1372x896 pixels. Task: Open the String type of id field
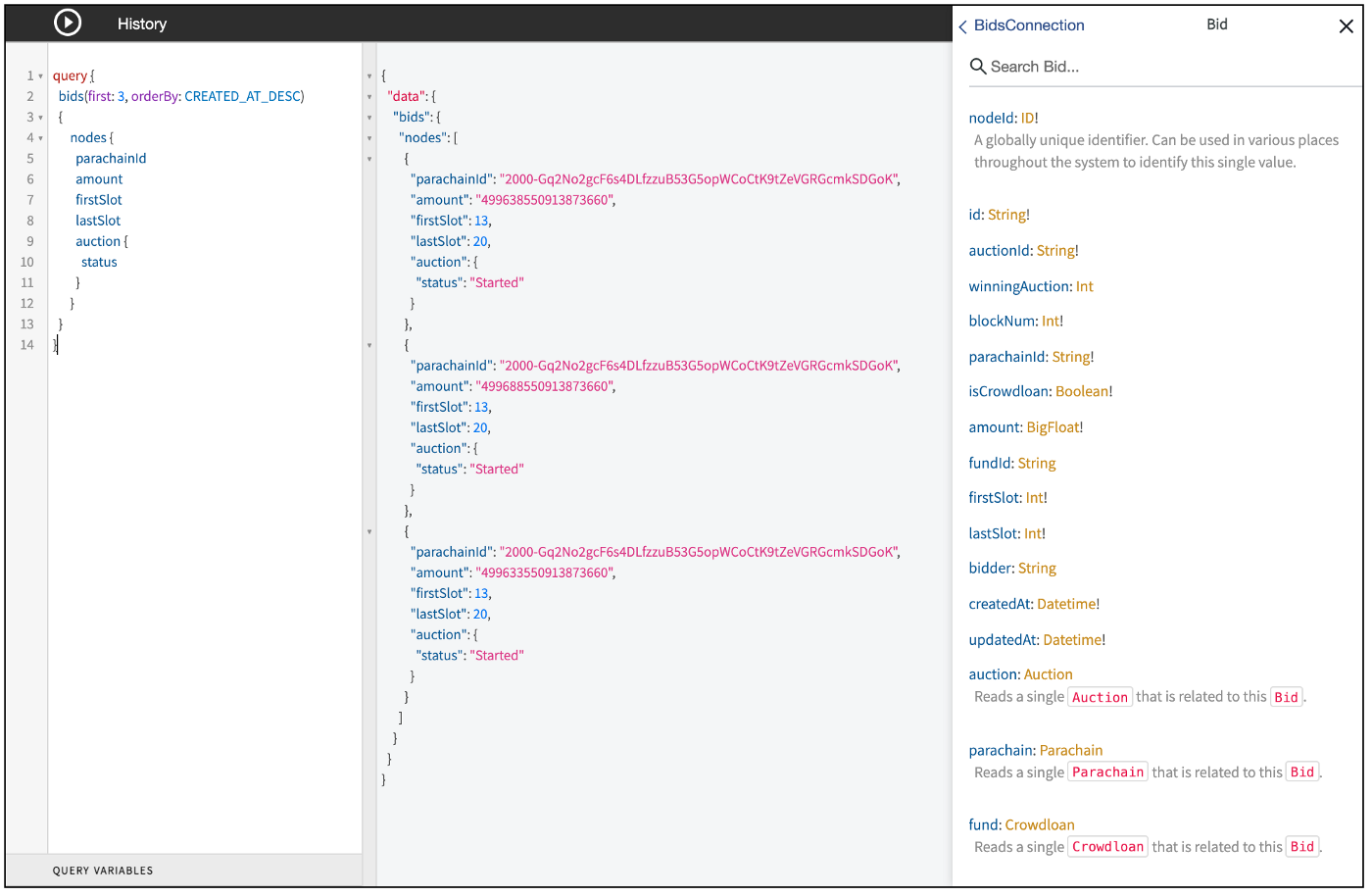(1006, 215)
